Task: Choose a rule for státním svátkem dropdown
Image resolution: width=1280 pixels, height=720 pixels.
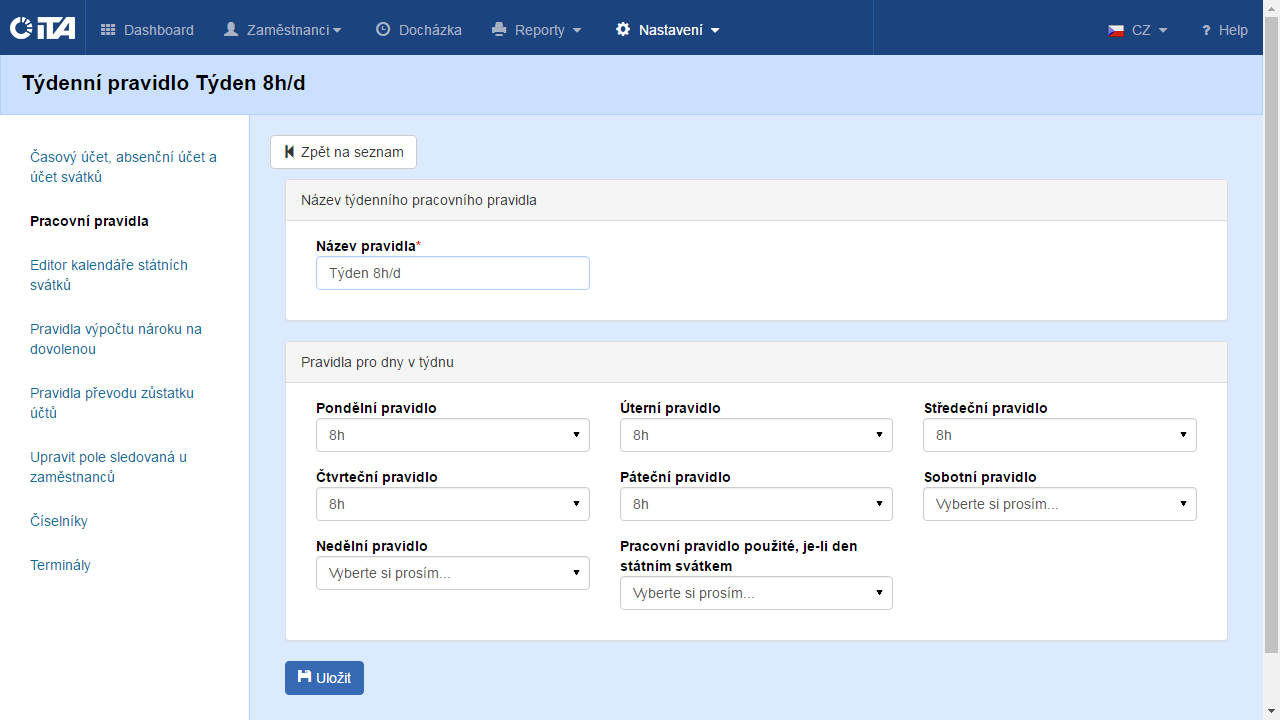Action: [x=756, y=593]
